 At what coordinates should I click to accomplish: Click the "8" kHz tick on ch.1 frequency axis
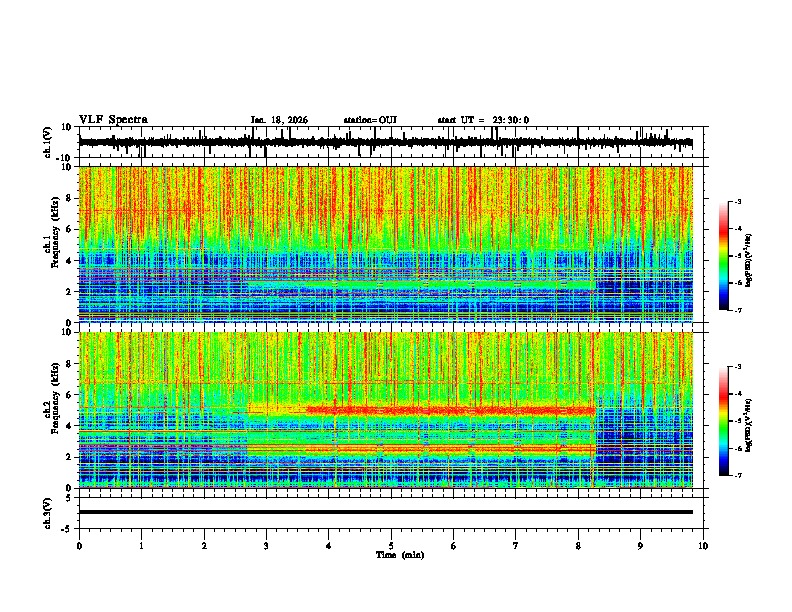tap(69, 198)
